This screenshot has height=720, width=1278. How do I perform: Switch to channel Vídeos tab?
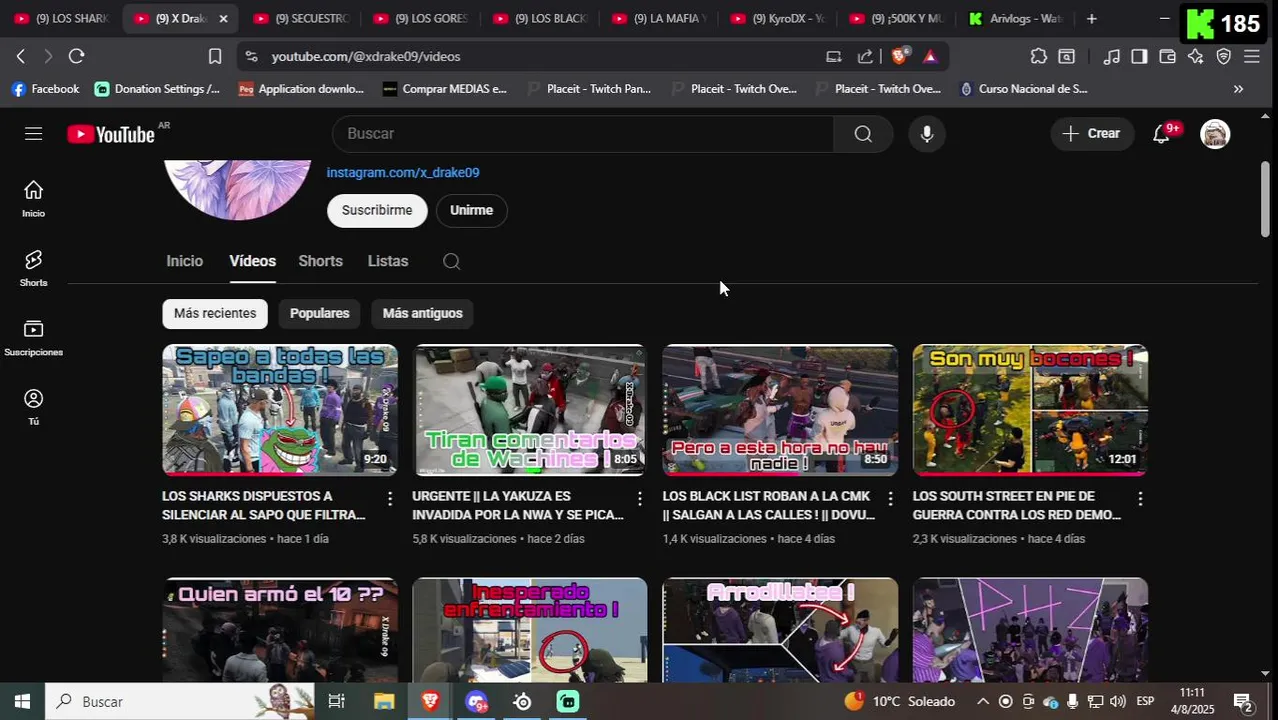253,261
